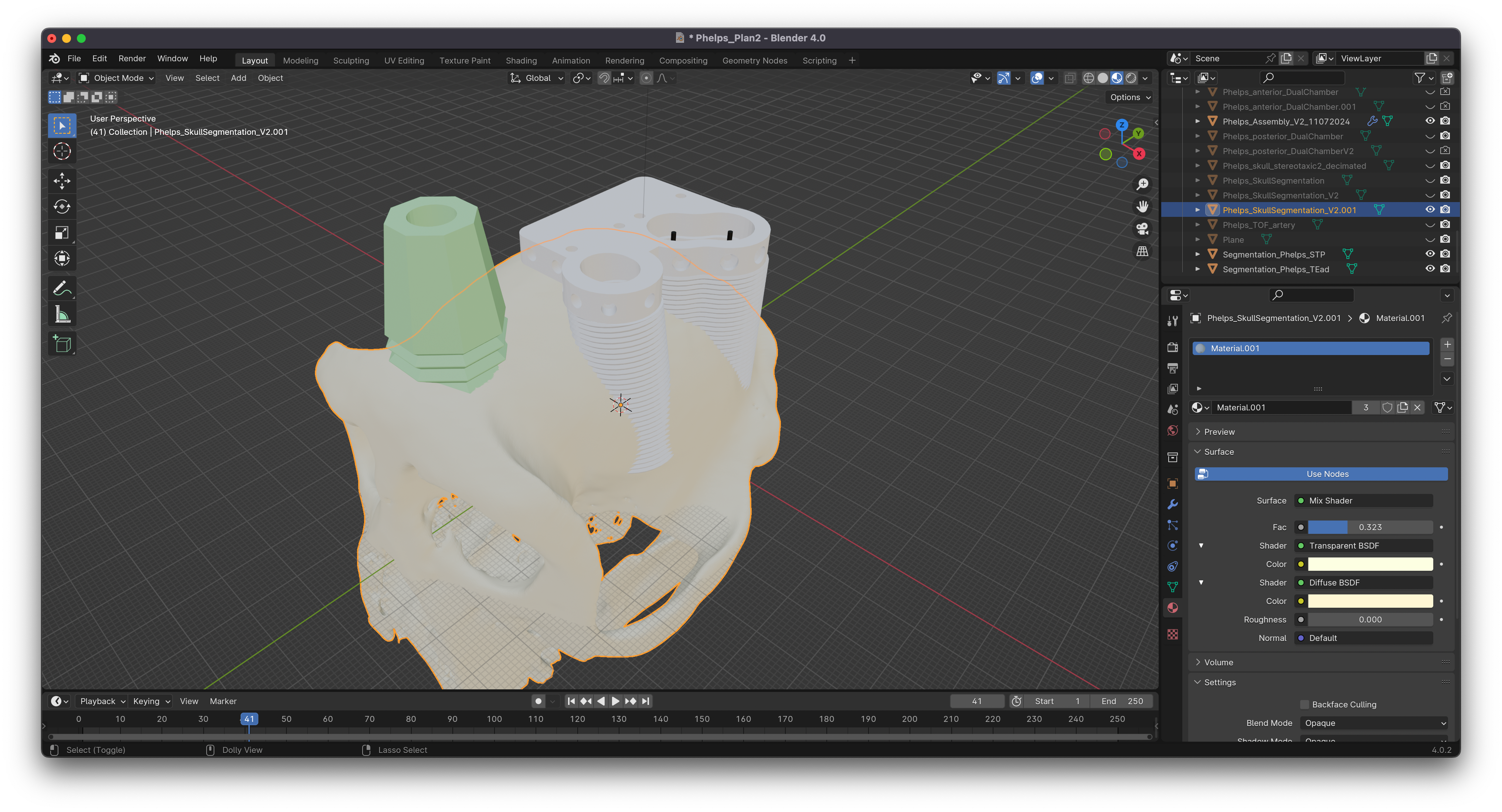Switch to the Shading workspace tab

click(521, 61)
